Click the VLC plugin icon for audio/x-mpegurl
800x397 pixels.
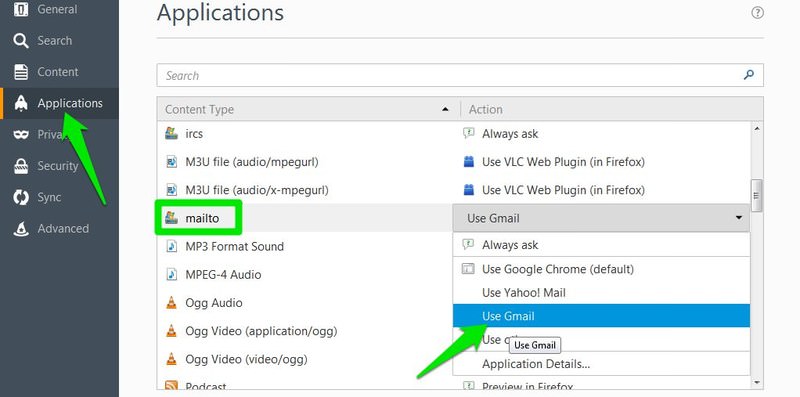(468, 190)
